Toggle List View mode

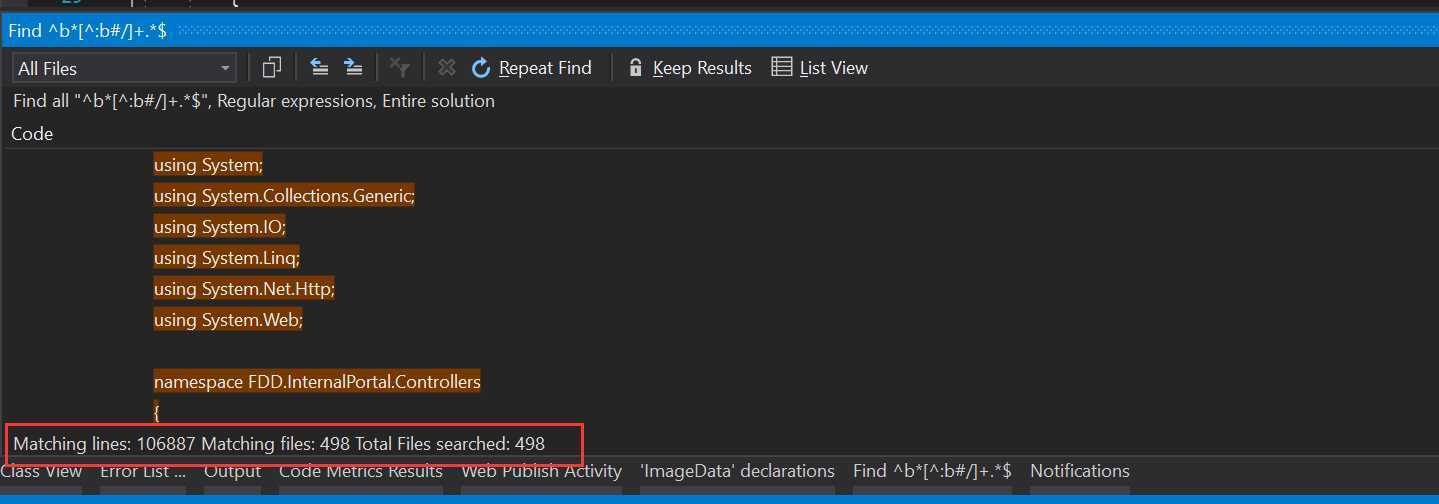820,68
